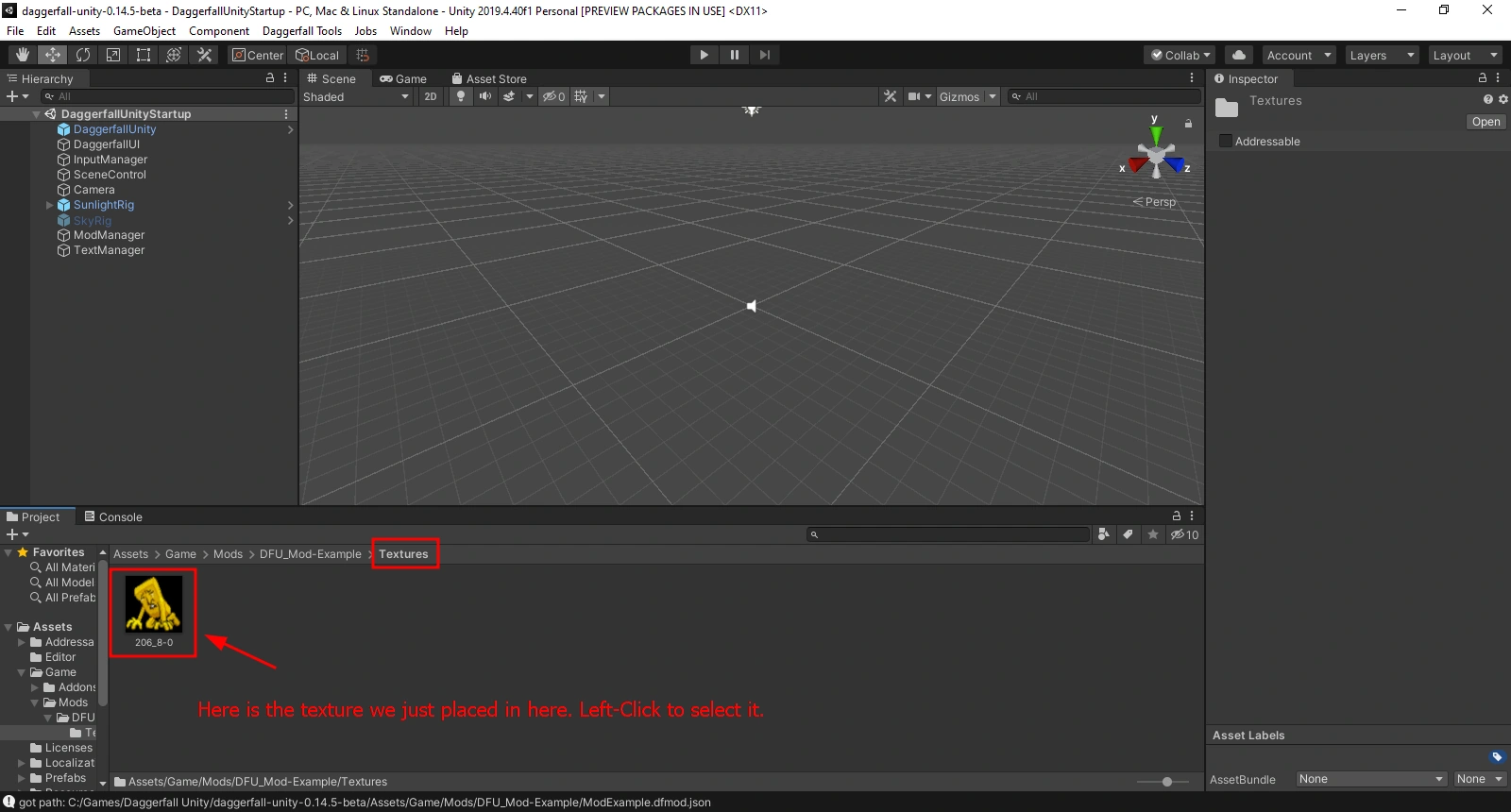Screen dimensions: 1511x812
Task: Open the Shaded draw mode dropdown
Action: [x=356, y=96]
